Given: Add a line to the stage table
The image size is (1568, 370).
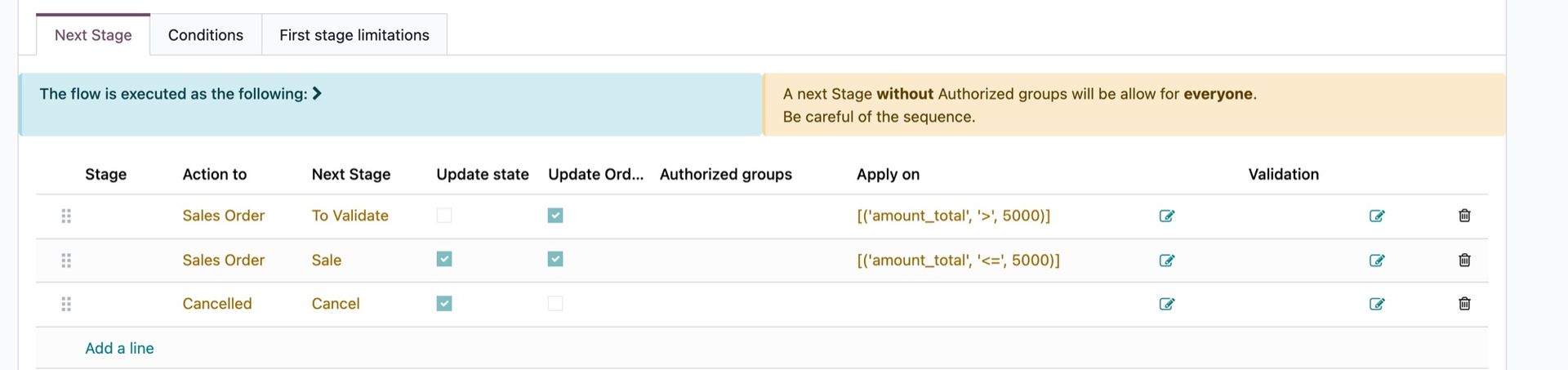Looking at the screenshot, I should pyautogui.click(x=119, y=348).
